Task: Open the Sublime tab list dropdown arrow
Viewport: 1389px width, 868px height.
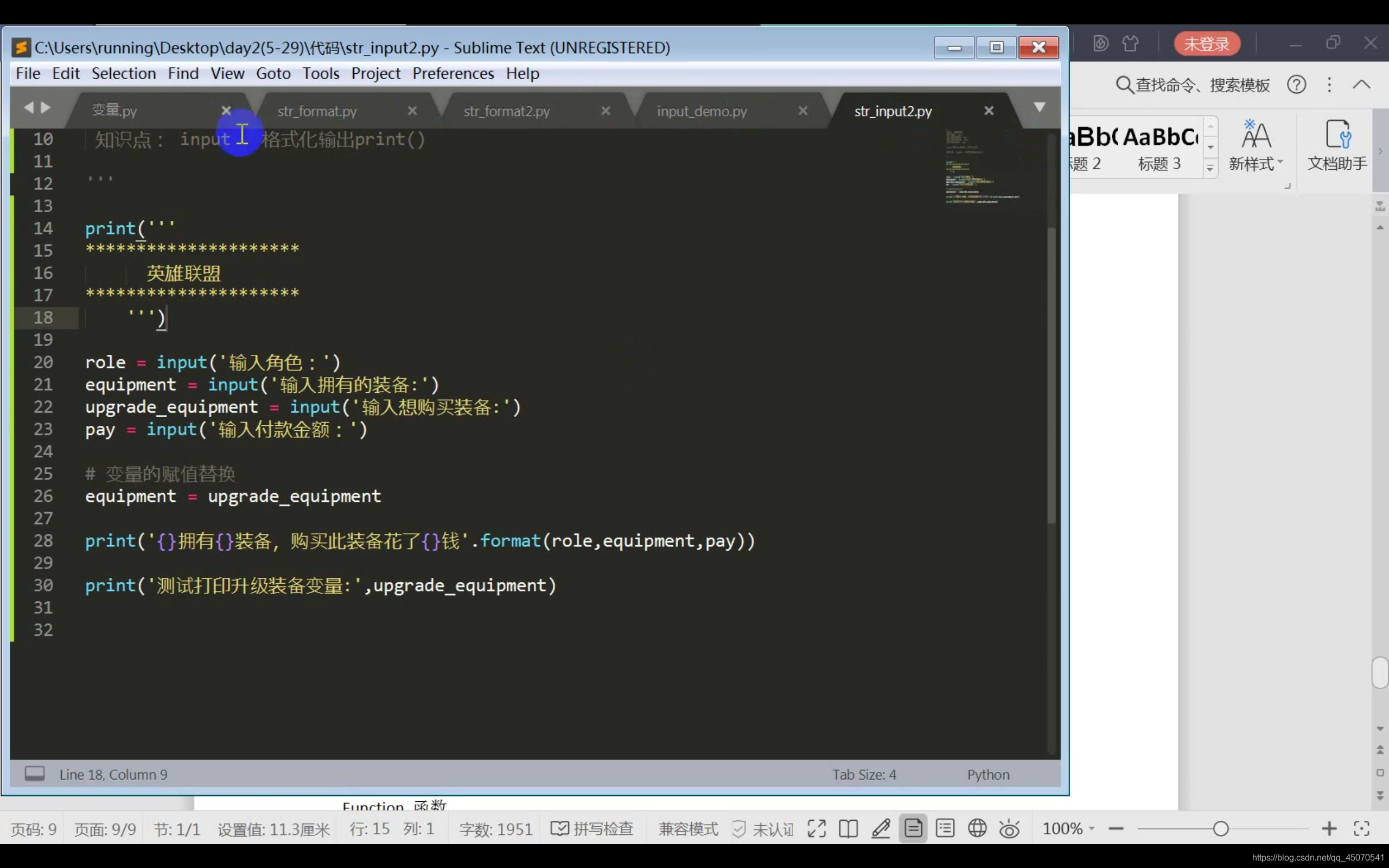Action: [x=1039, y=107]
